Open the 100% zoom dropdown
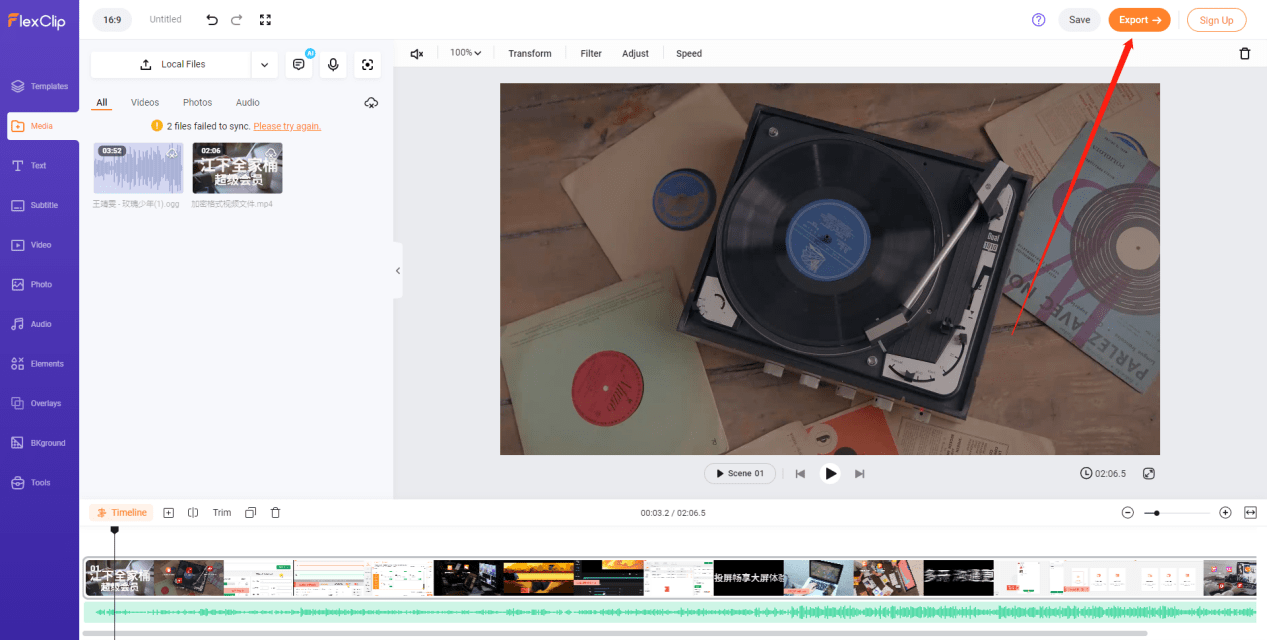 [465, 53]
